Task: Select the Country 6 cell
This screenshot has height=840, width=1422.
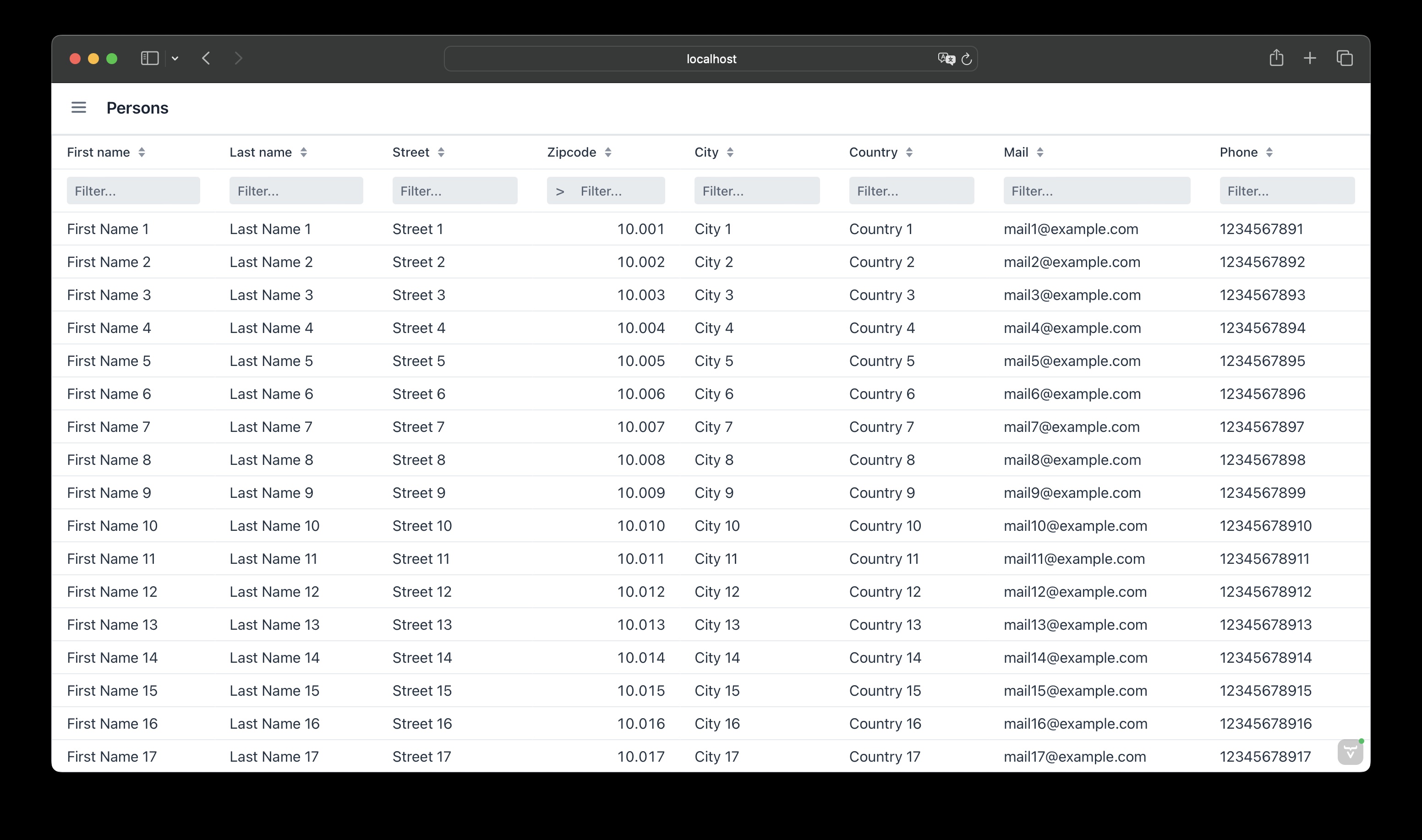Action: [x=882, y=394]
